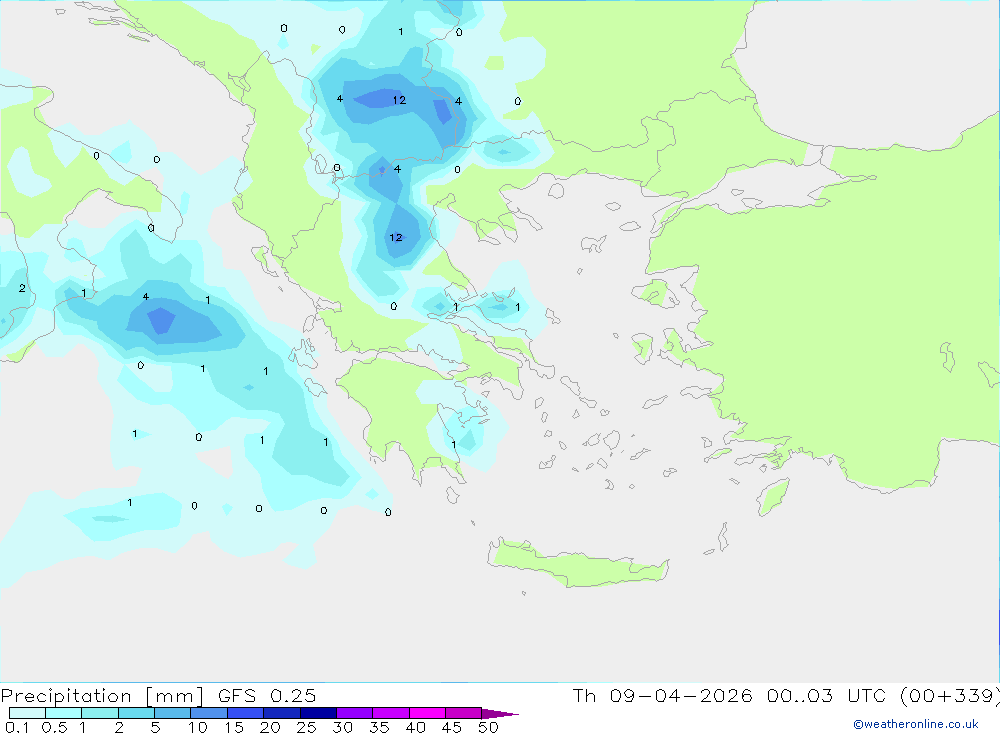Select the 15–20 mm legend swatch
This screenshot has height=733, width=1000.
point(245,713)
